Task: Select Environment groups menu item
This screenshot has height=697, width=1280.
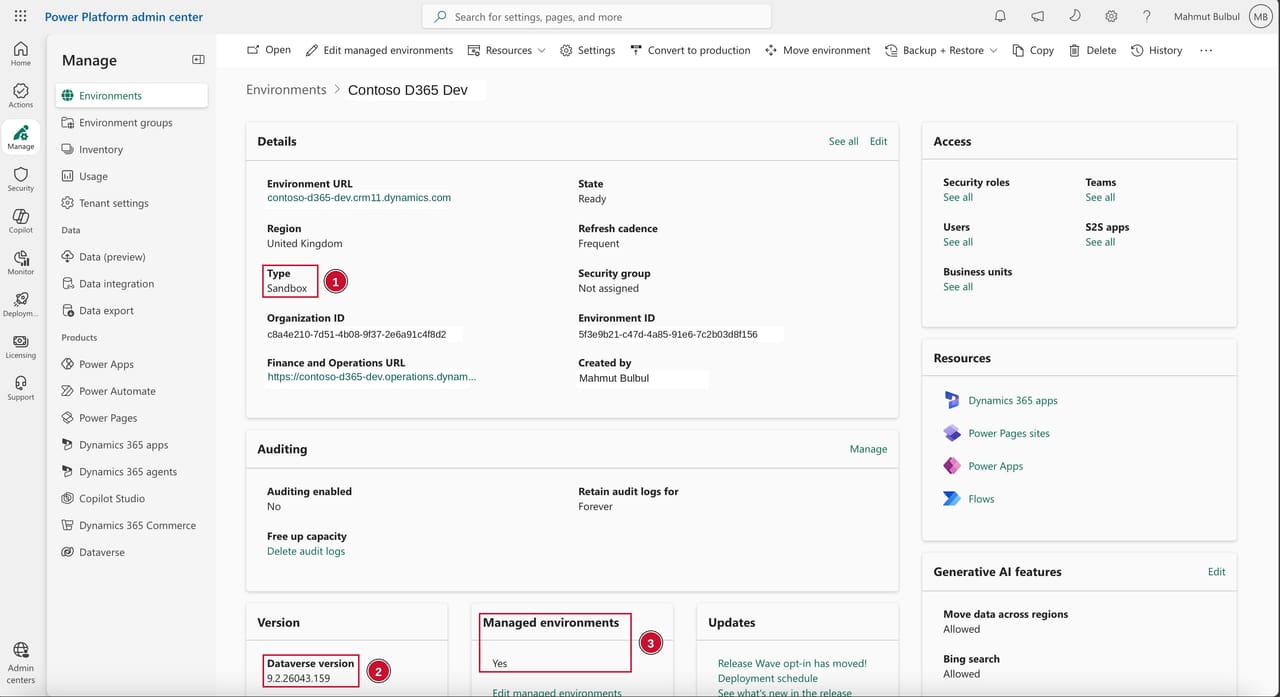Action: coord(132,122)
